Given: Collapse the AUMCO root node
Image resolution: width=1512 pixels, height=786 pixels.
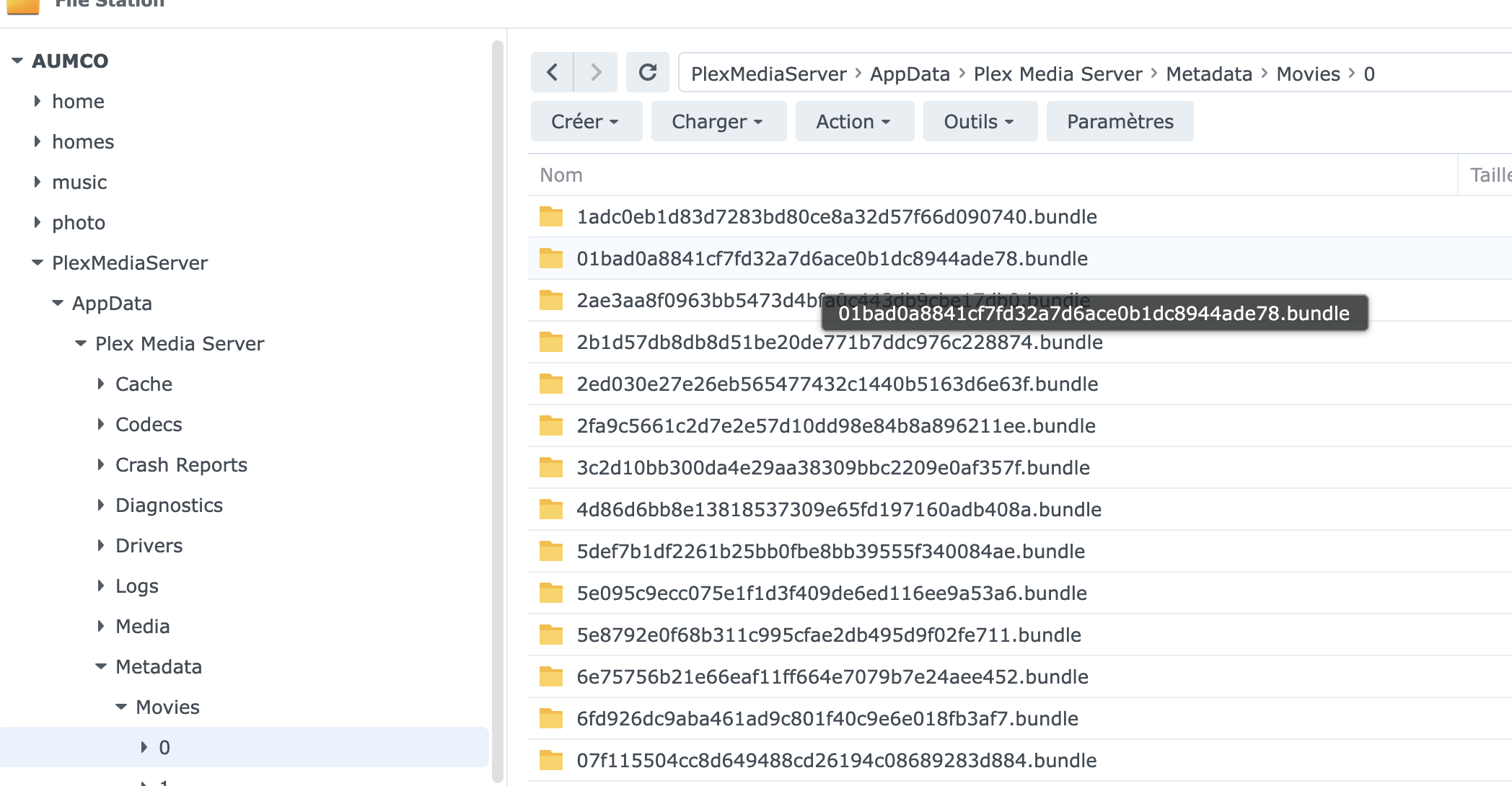Looking at the screenshot, I should point(17,61).
